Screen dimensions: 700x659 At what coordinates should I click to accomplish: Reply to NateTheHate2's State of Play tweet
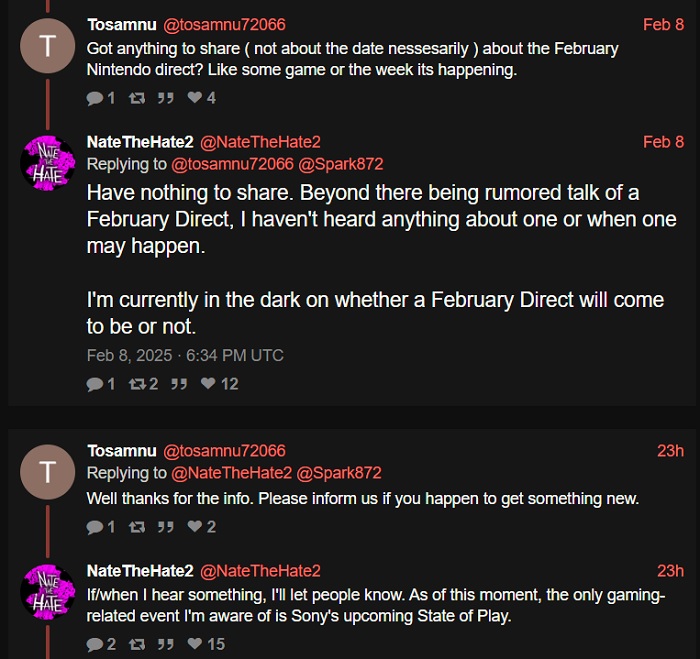point(95,644)
